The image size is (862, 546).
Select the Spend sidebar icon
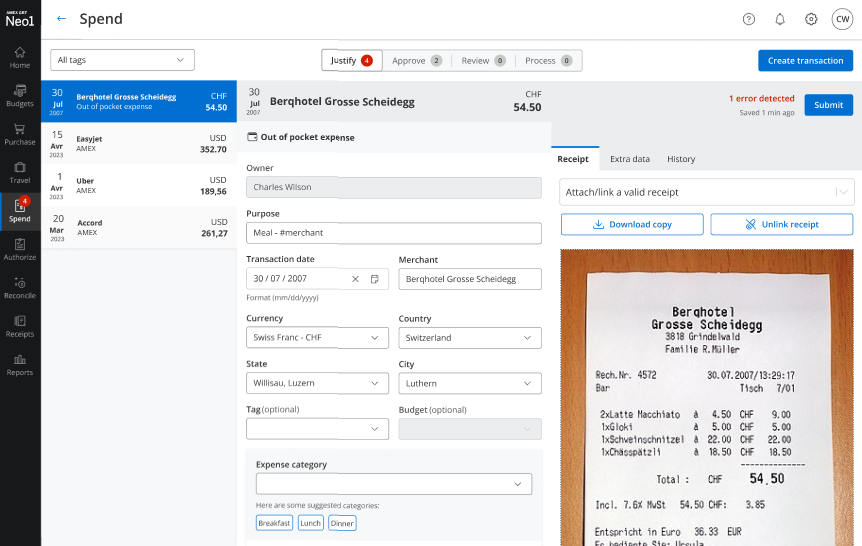(20, 211)
